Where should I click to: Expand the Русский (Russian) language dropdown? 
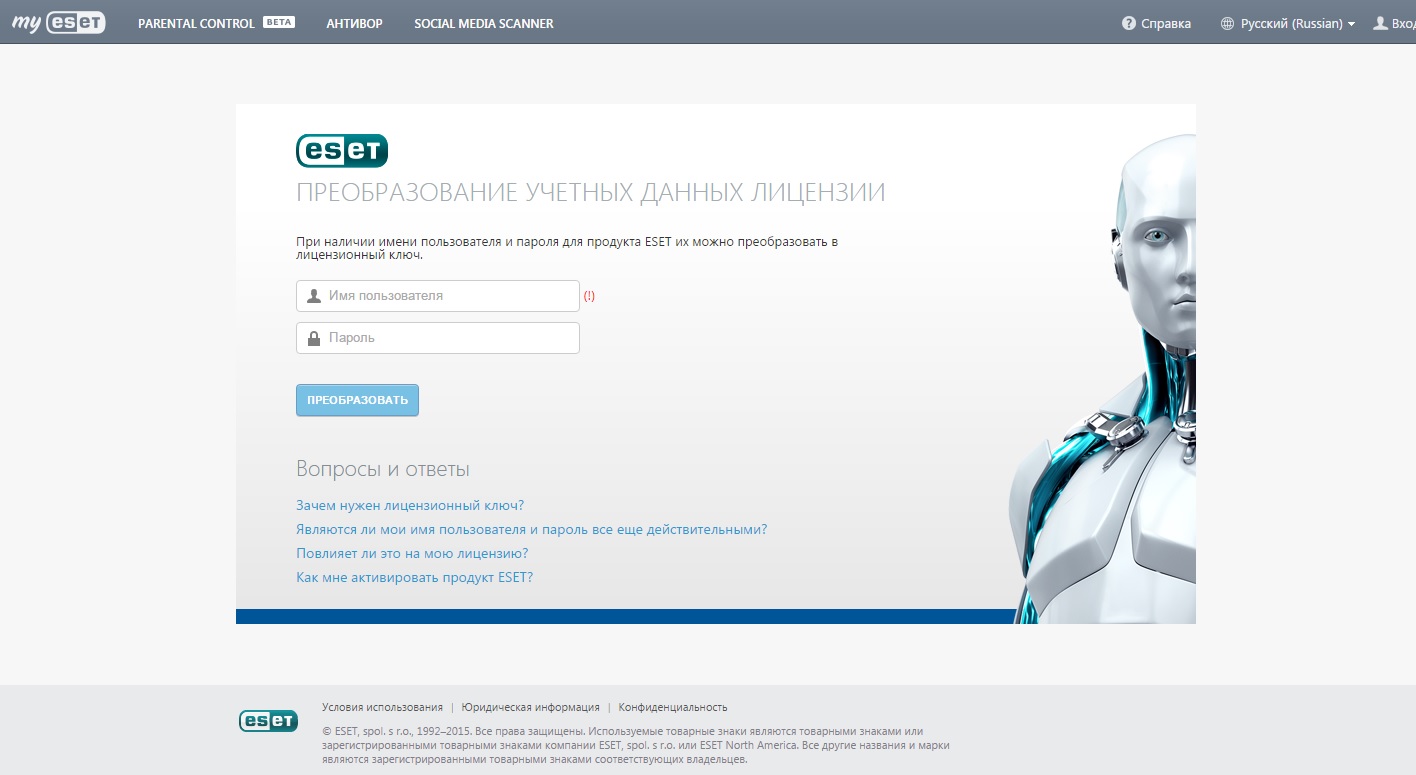tap(1298, 23)
